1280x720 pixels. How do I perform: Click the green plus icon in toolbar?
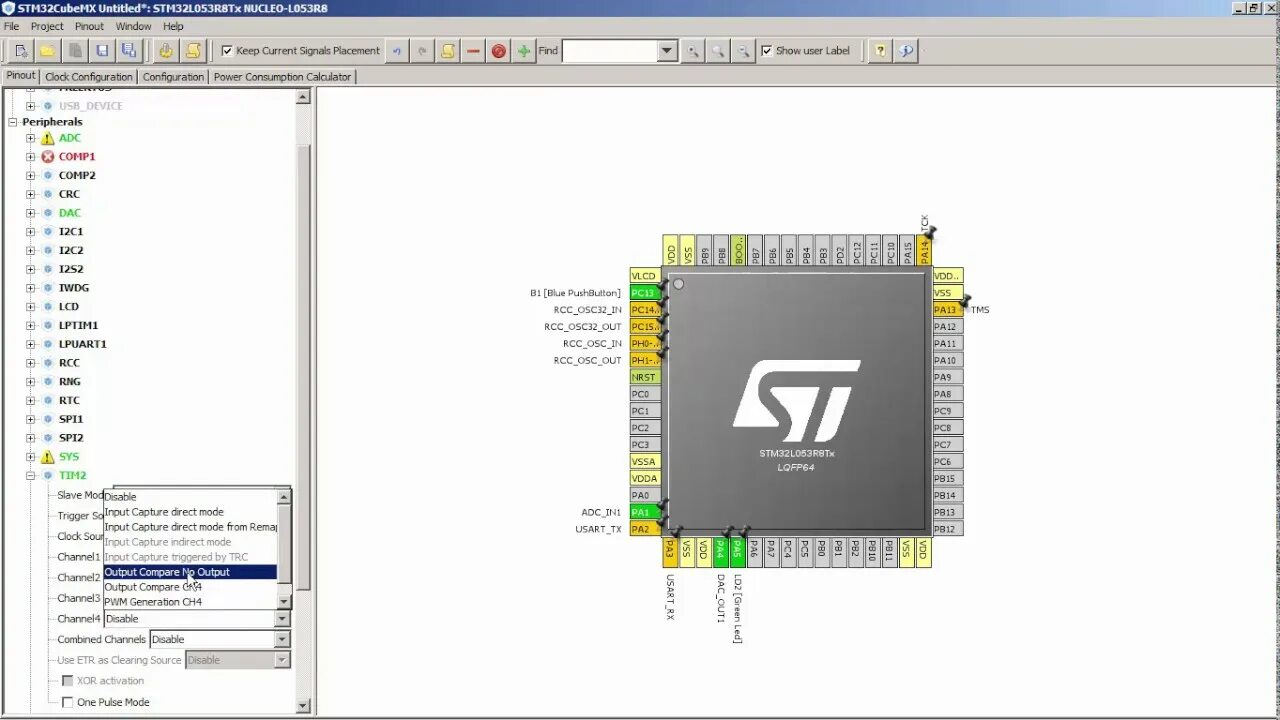click(523, 51)
